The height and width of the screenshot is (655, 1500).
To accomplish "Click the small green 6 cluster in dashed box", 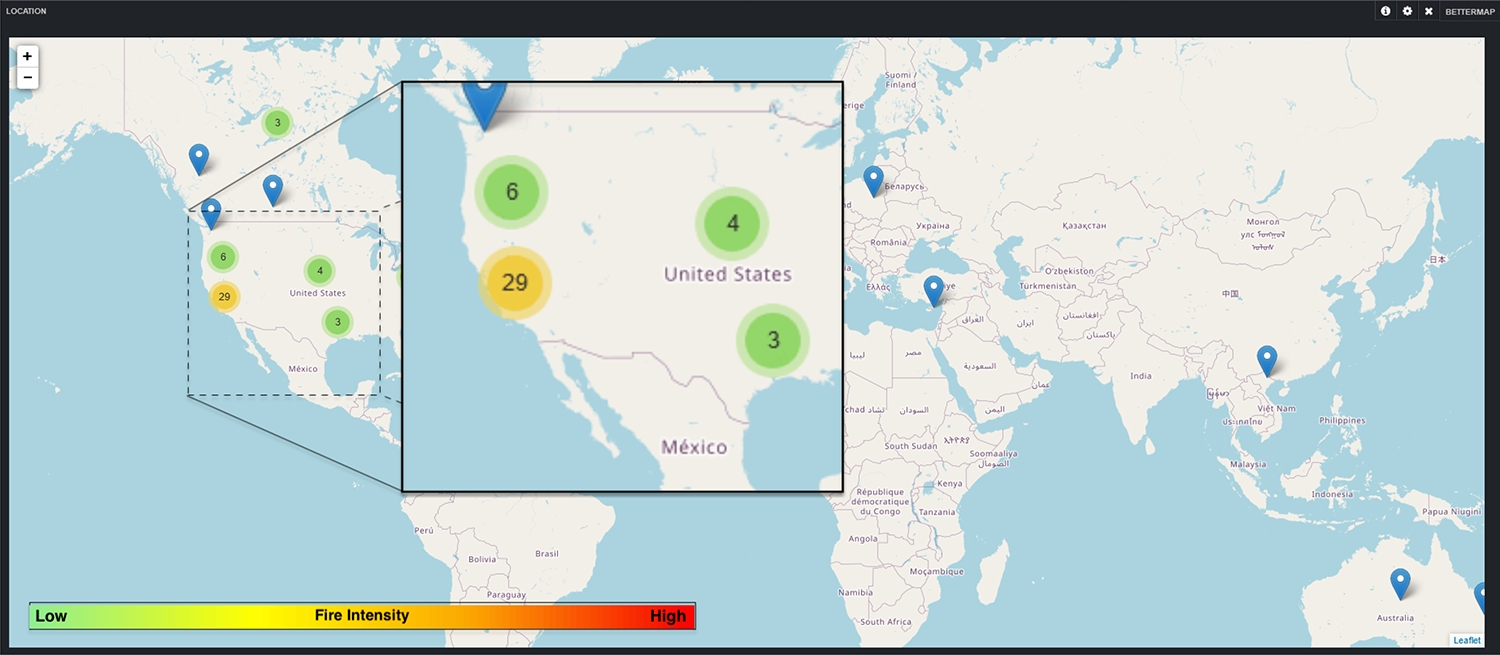I will pos(223,257).
